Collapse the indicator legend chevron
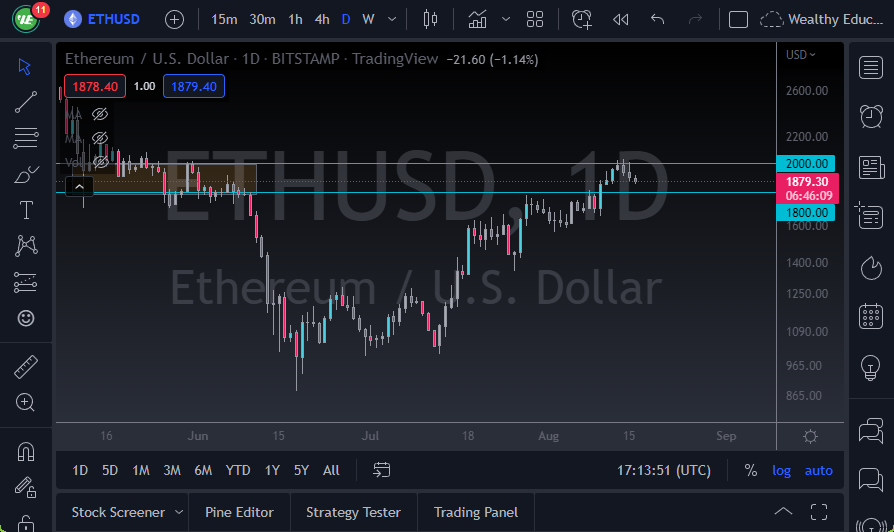 point(79,186)
